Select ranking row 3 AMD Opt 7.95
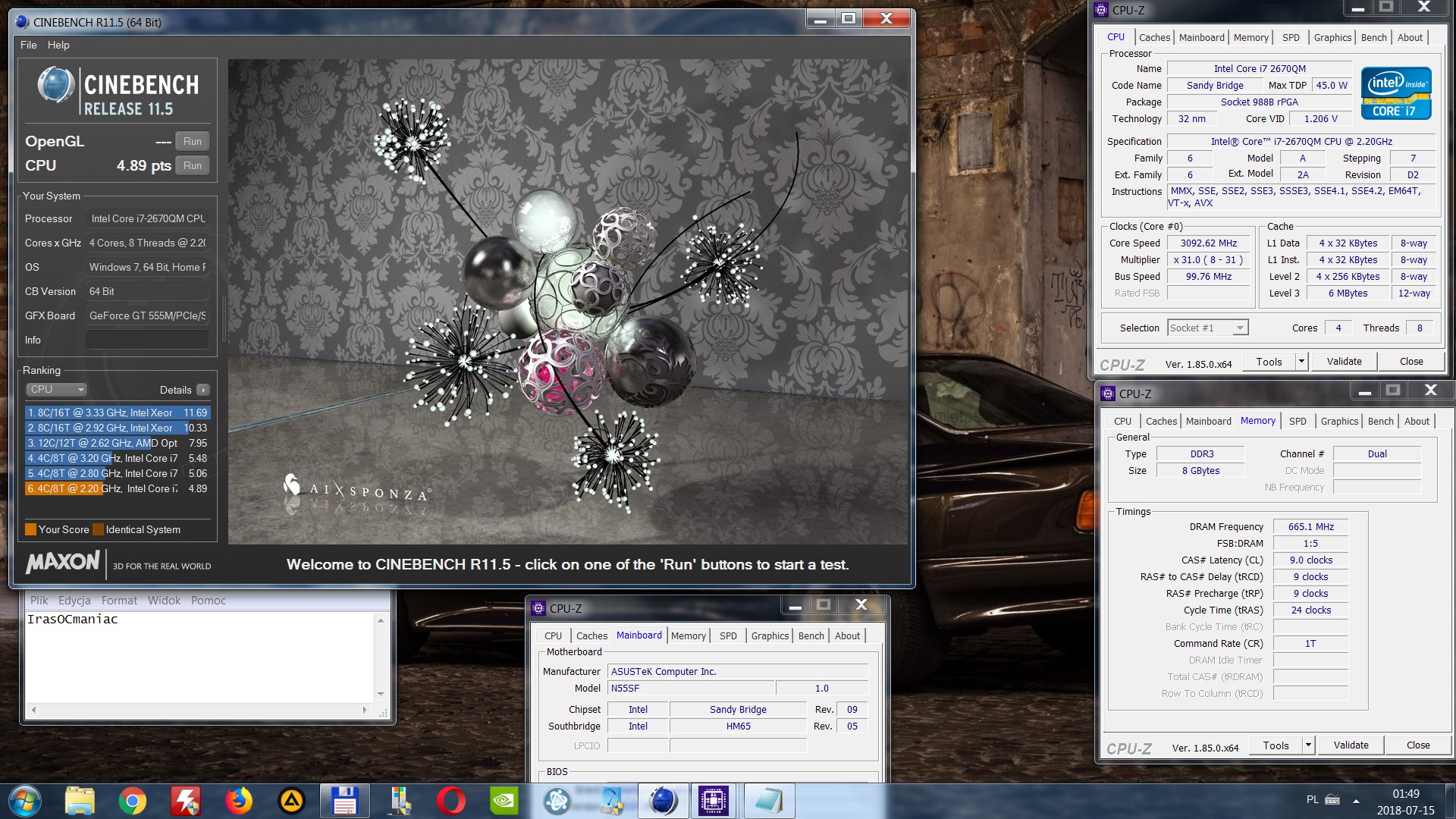The width and height of the screenshot is (1456, 819). coord(118,443)
